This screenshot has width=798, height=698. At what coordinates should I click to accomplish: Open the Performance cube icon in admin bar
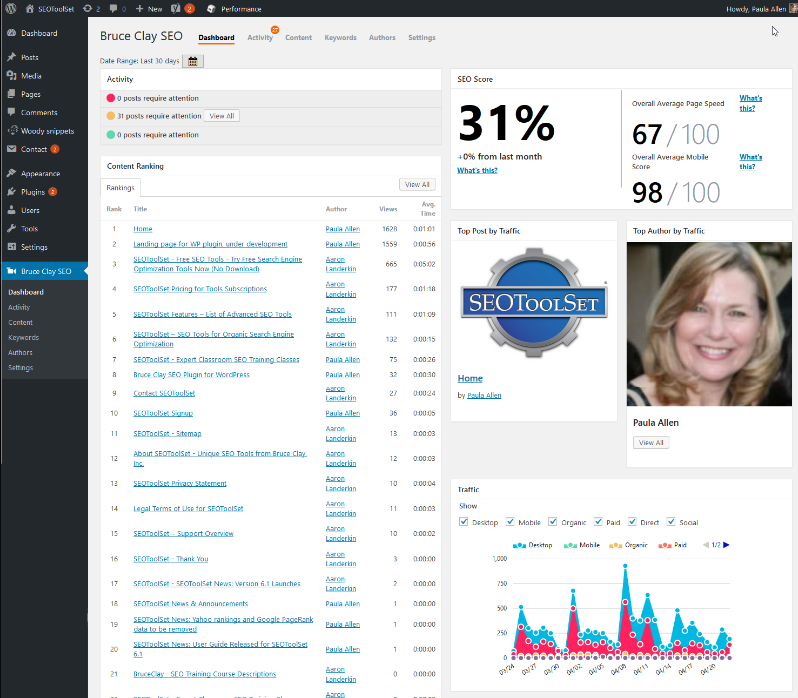pyautogui.click(x=211, y=9)
